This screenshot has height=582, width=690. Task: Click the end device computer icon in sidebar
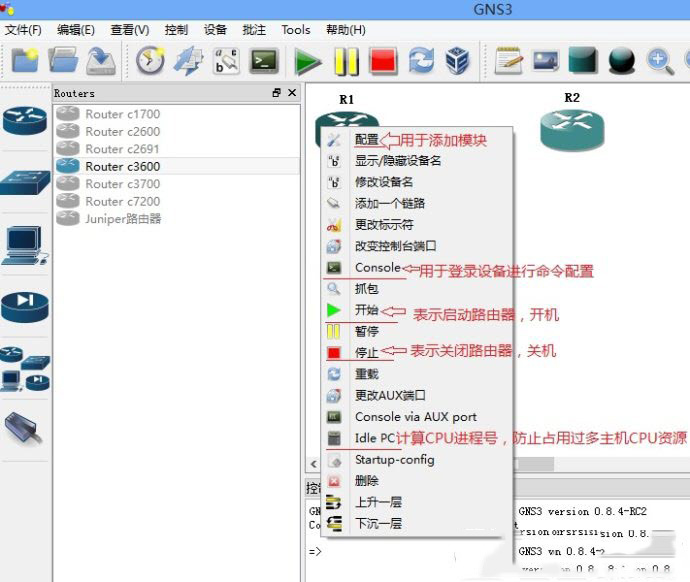coord(25,244)
